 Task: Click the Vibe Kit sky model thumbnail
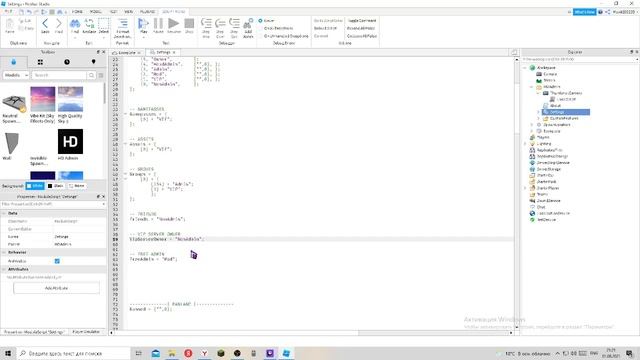pos(42,99)
